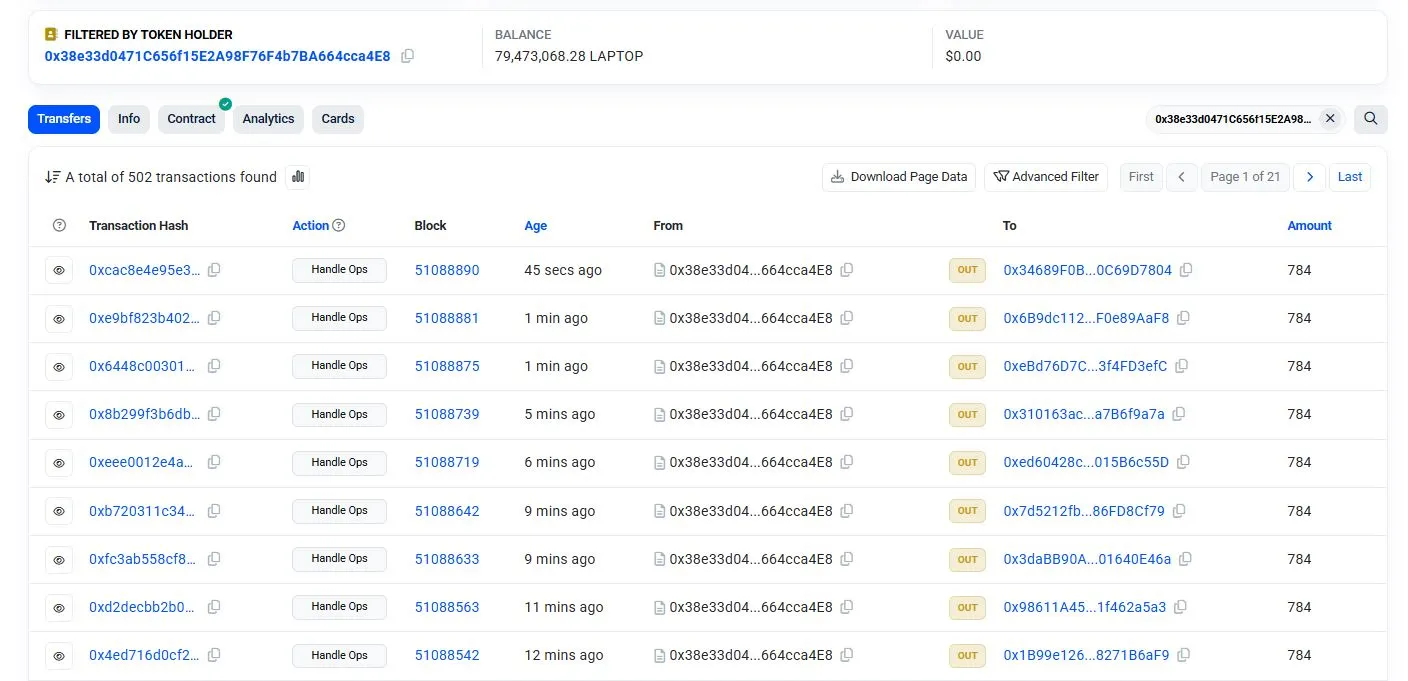Download Page Data
This screenshot has height=681, width=1408.
pyautogui.click(x=899, y=177)
